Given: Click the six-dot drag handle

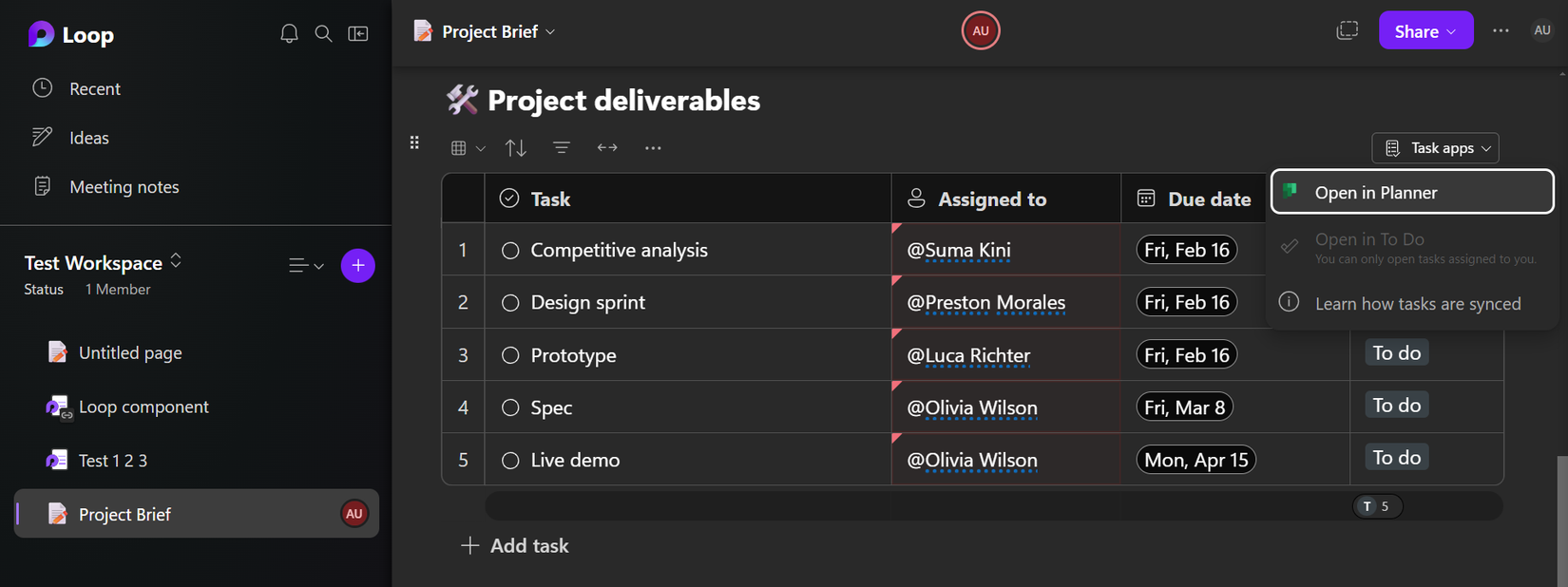Looking at the screenshot, I should [x=414, y=142].
